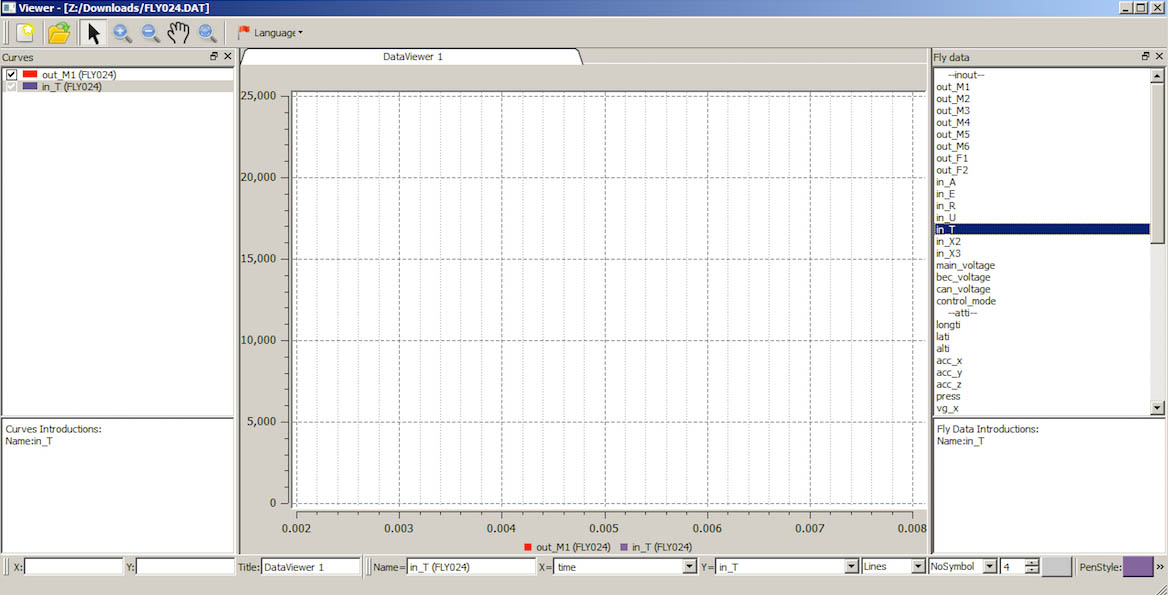The height and width of the screenshot is (595, 1168).
Task: Select in_X3 in Fly data list
Action: tap(1042, 253)
